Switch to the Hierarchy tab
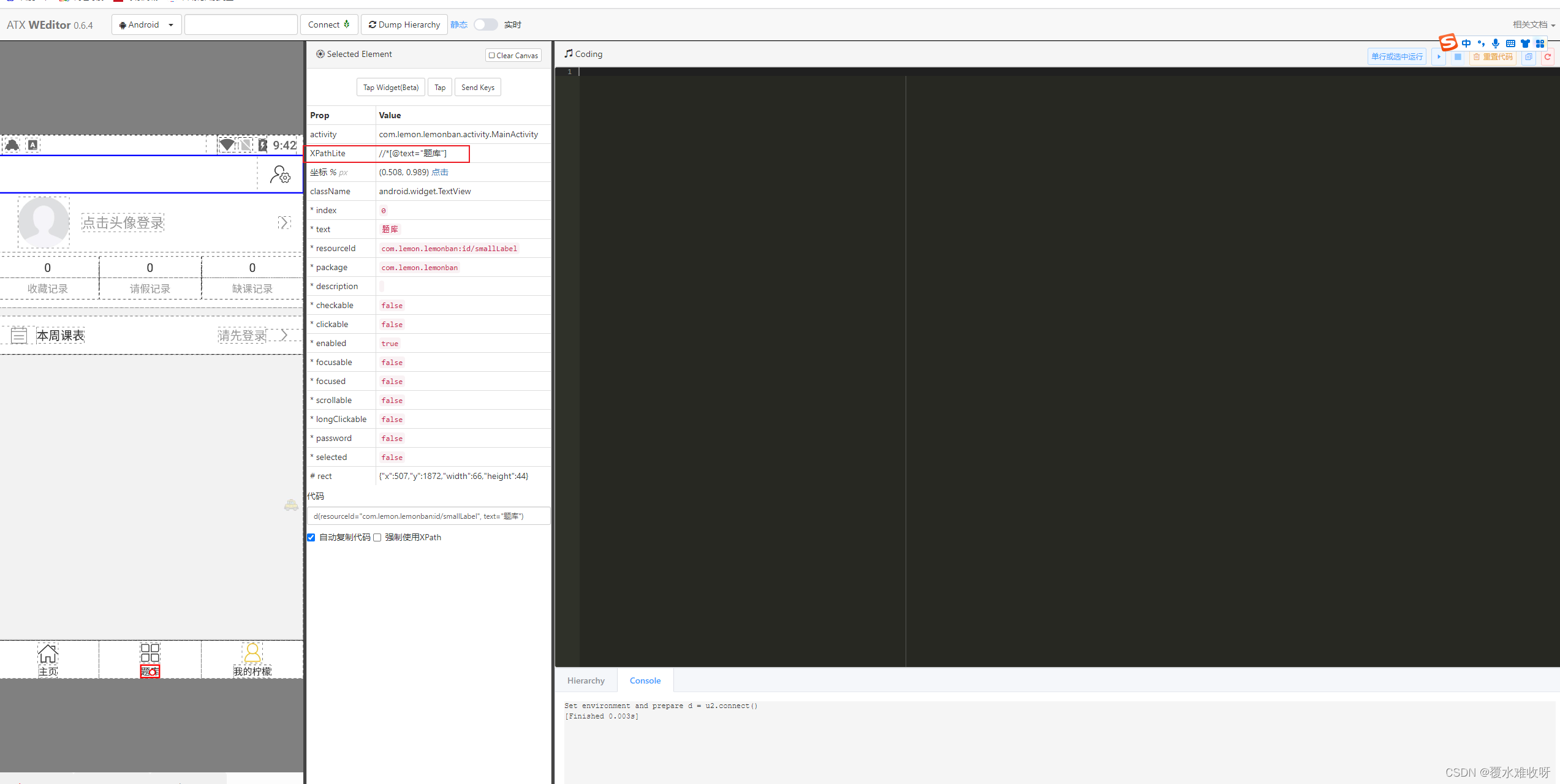This screenshot has height=784, width=1560. 586,680
